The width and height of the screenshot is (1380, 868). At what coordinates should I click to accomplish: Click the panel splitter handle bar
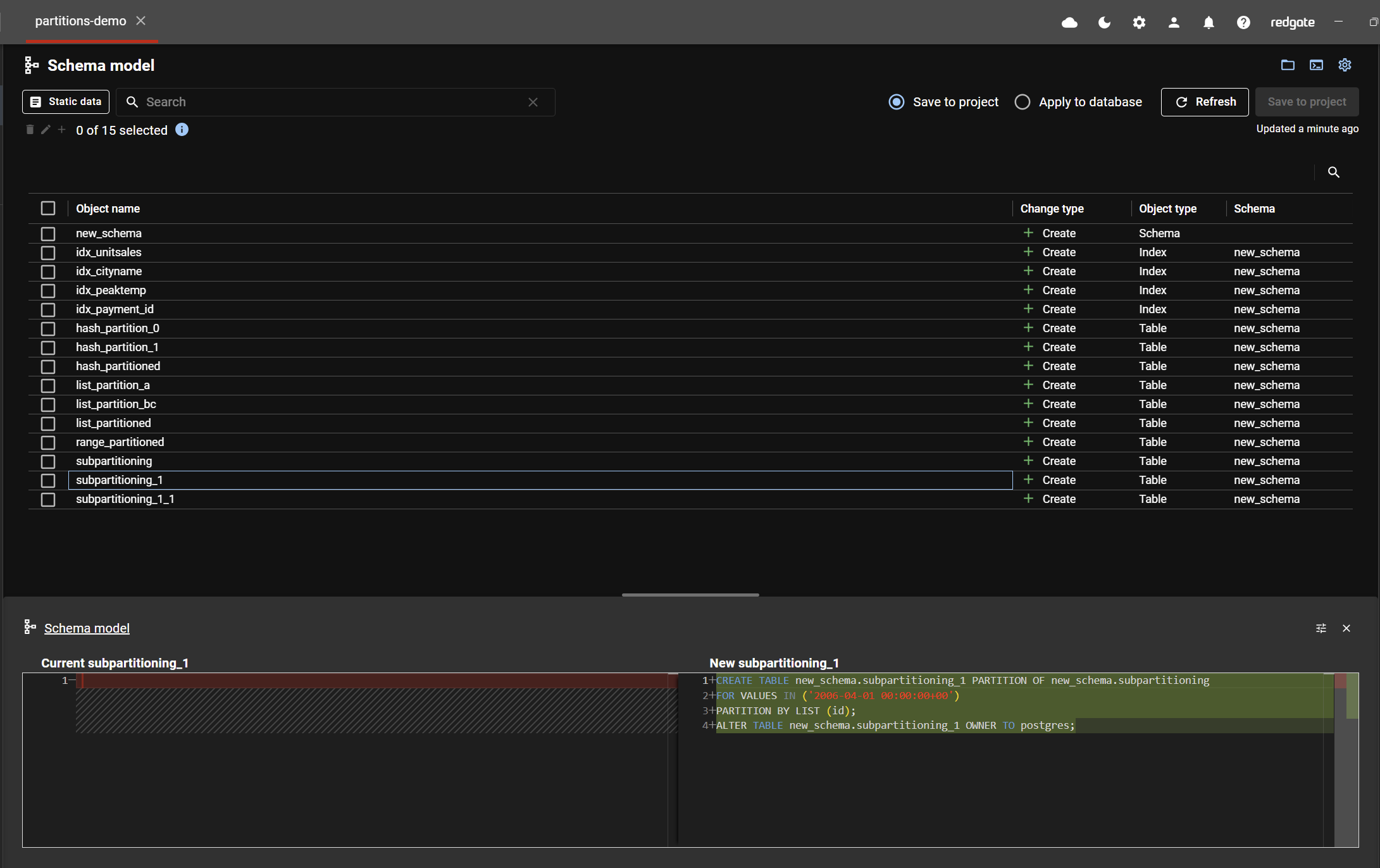[690, 595]
